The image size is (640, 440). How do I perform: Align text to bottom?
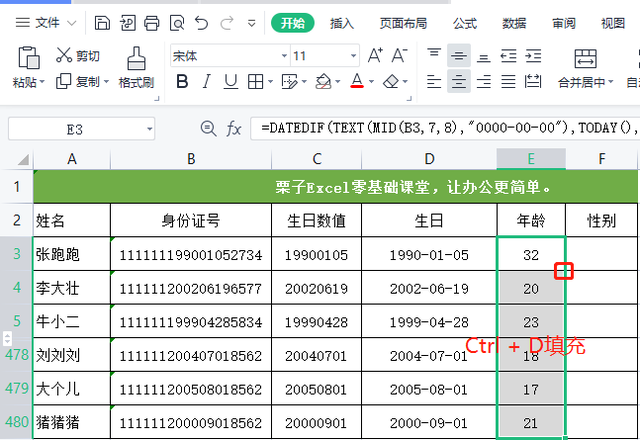coord(484,56)
